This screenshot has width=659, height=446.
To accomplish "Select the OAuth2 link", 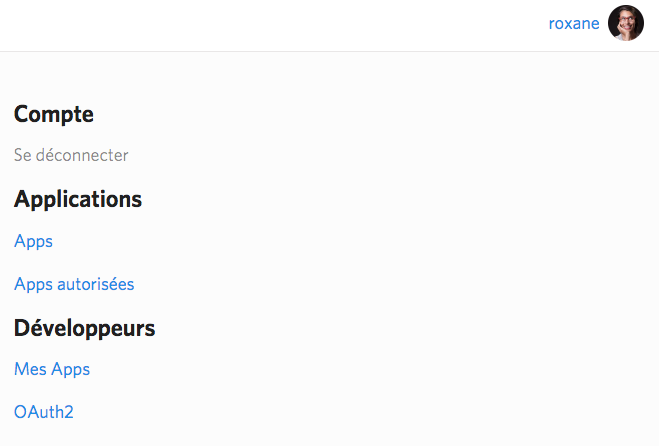I will click(x=44, y=411).
